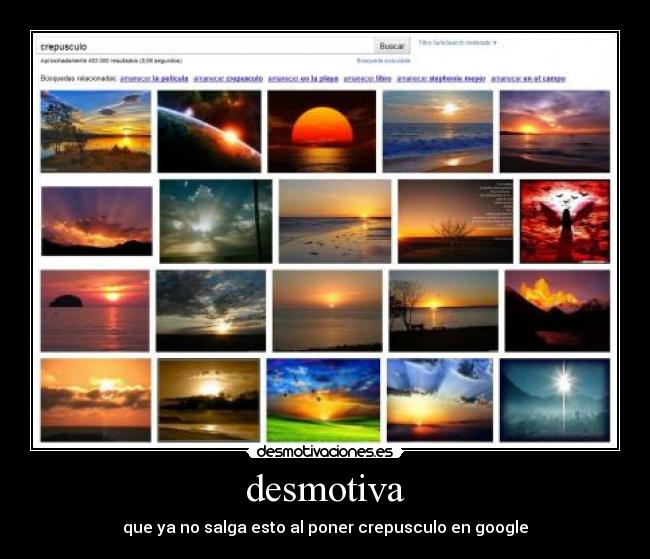Open thumbnail of purple-orange beach sunset, top right

[x=555, y=131]
